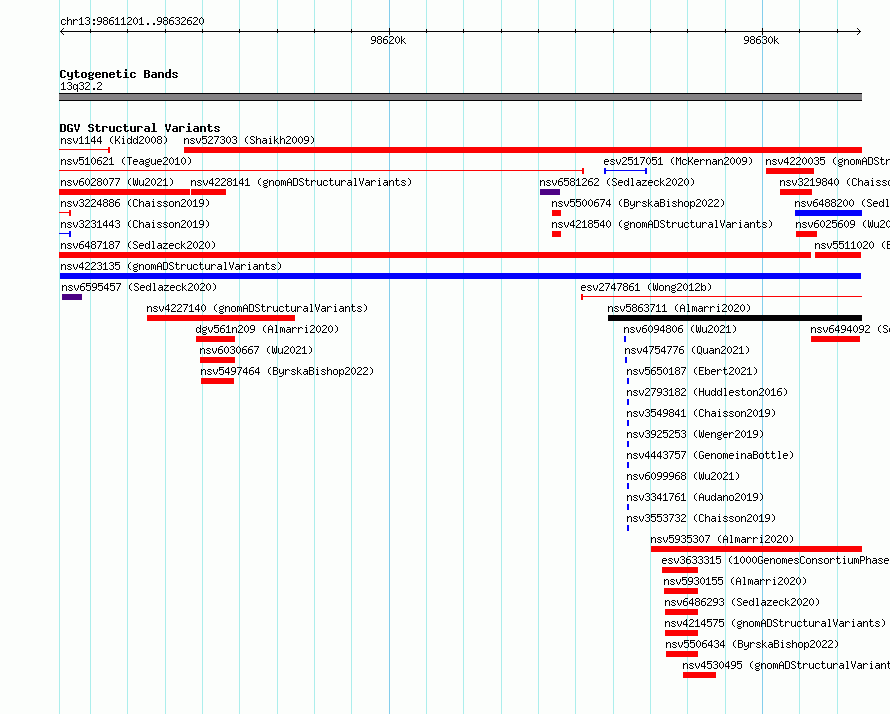
Task: Click the Cytogenetic Bands track title
Action: coord(119,74)
